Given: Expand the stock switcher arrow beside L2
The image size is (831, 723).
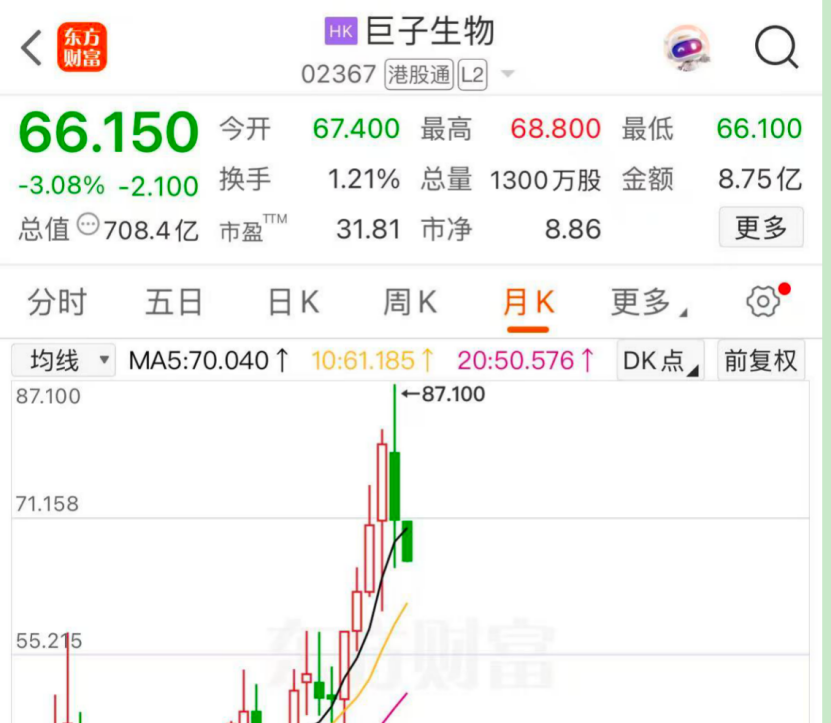Looking at the screenshot, I should [x=508, y=74].
